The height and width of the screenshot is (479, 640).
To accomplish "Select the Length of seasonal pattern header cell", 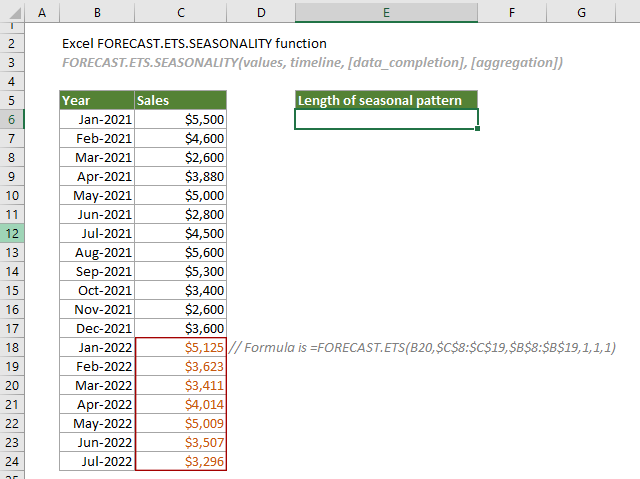I will (386, 100).
